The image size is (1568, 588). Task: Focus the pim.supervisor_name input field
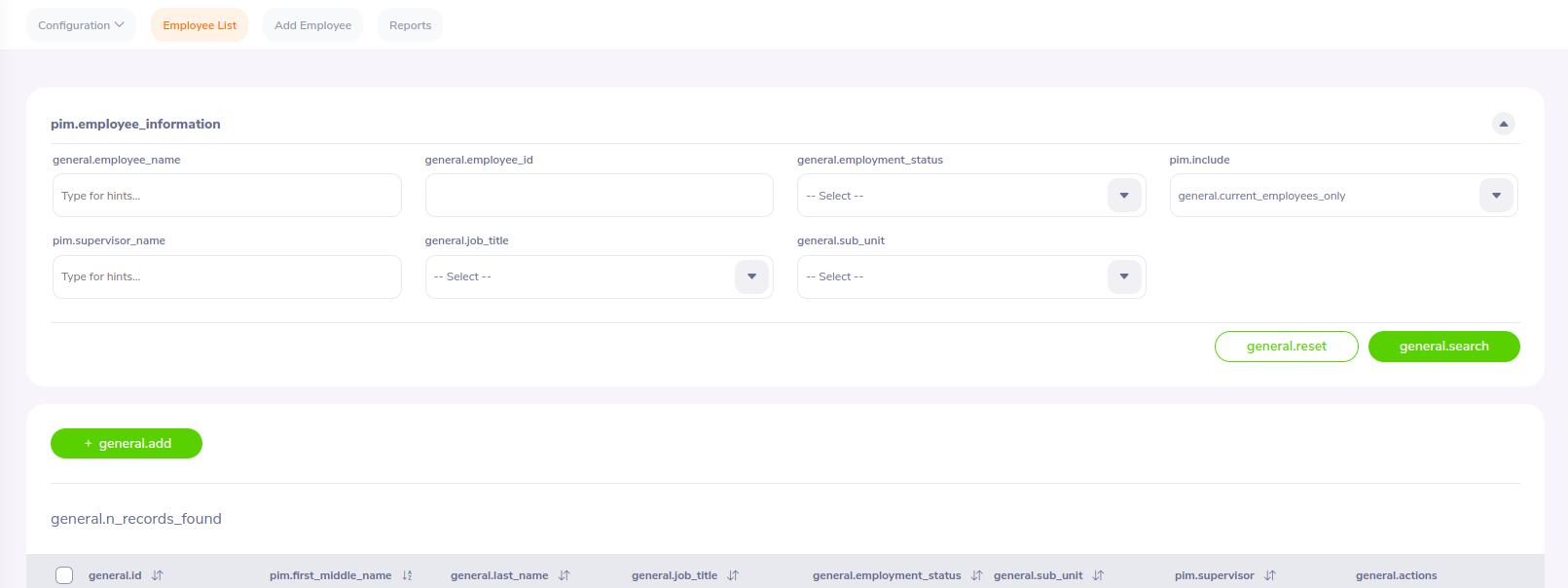click(x=227, y=276)
